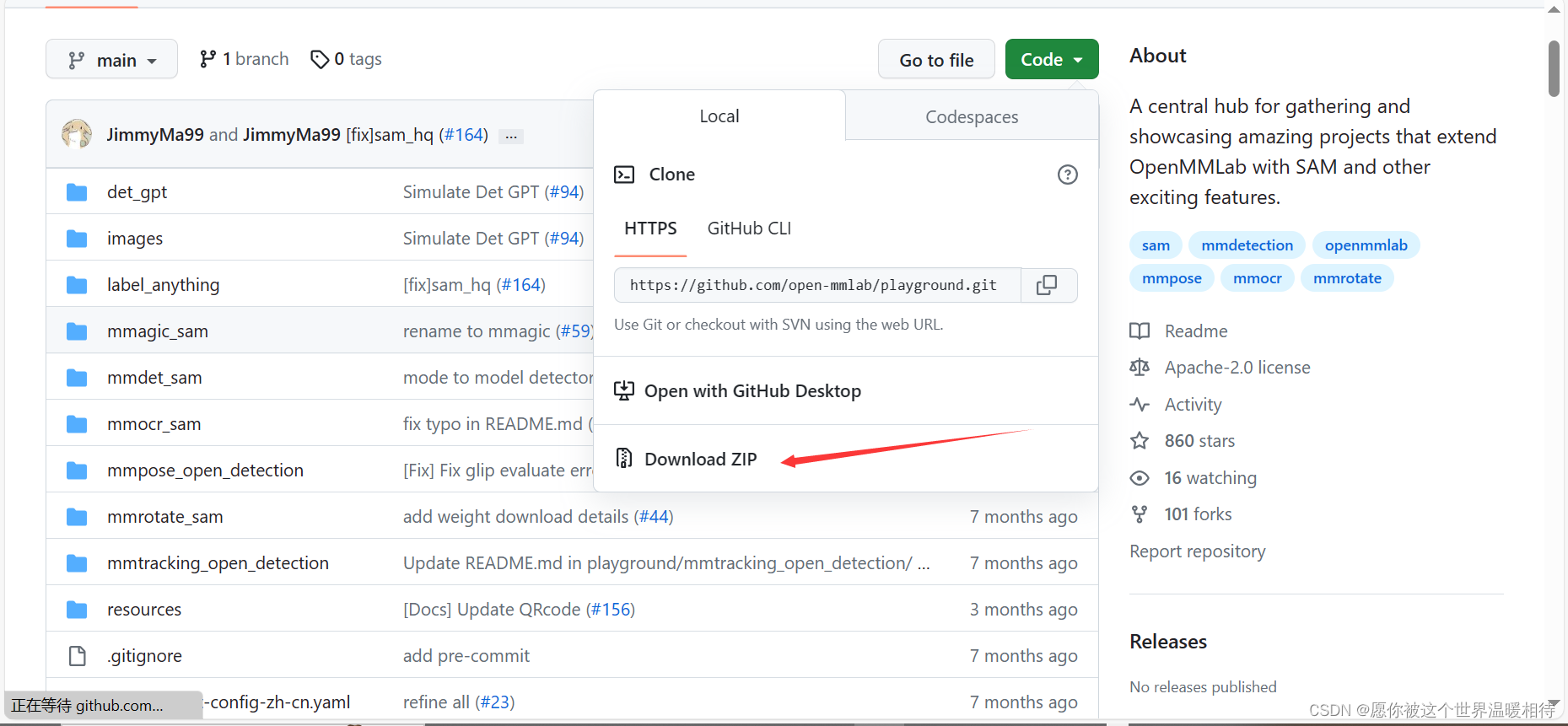Select the sam topic tag
Screen dimensions: 1568x726
tap(1156, 245)
